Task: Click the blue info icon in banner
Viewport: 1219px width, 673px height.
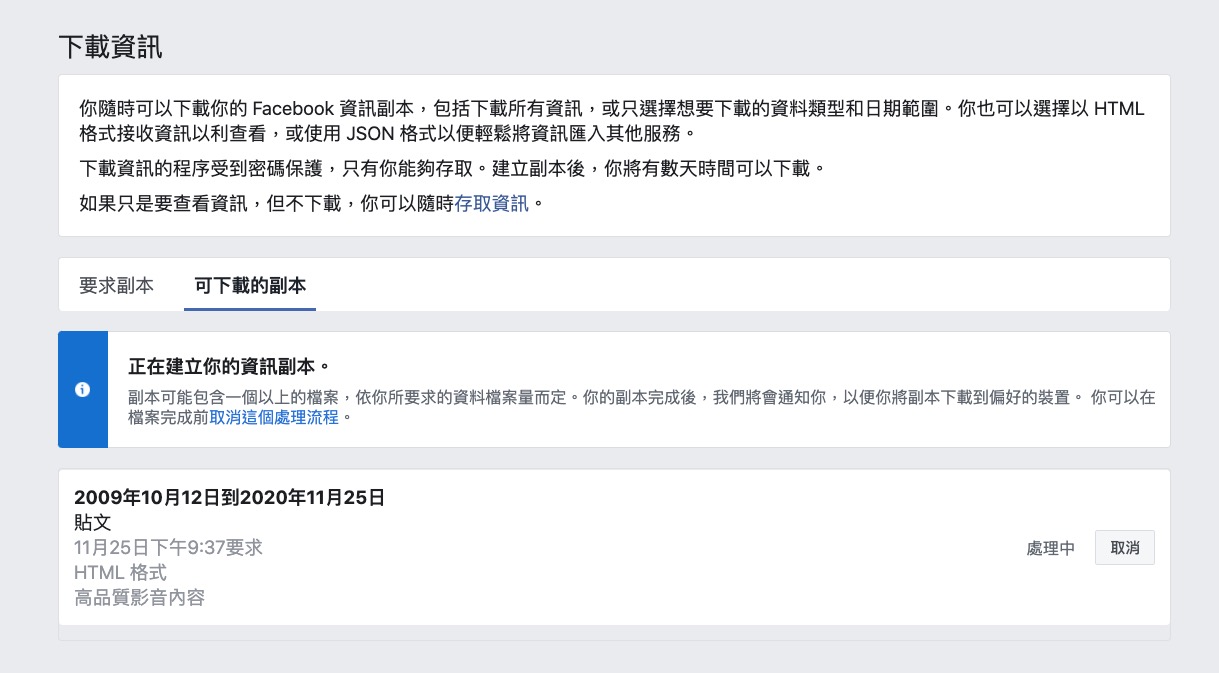Action: pyautogui.click(x=83, y=390)
